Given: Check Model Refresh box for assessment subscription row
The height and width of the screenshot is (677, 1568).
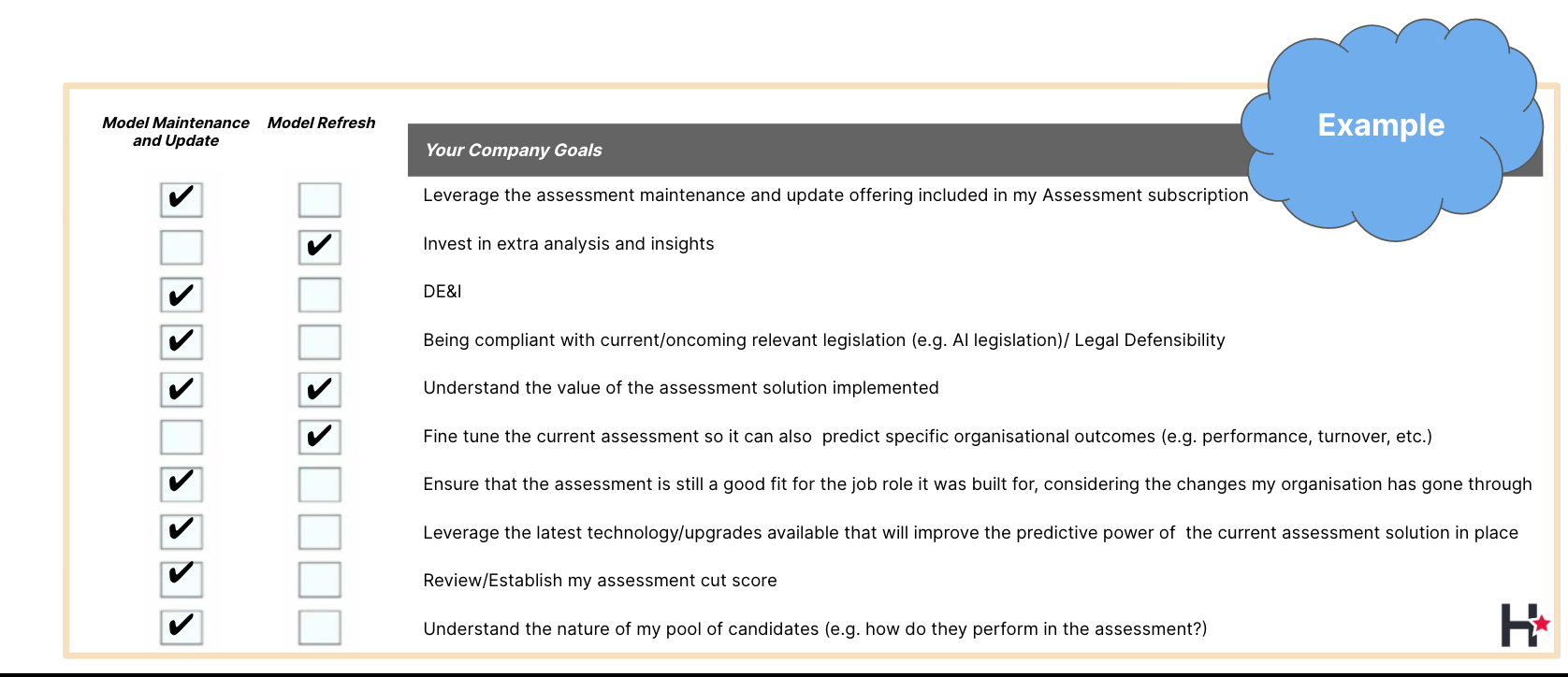Looking at the screenshot, I should click(x=319, y=199).
